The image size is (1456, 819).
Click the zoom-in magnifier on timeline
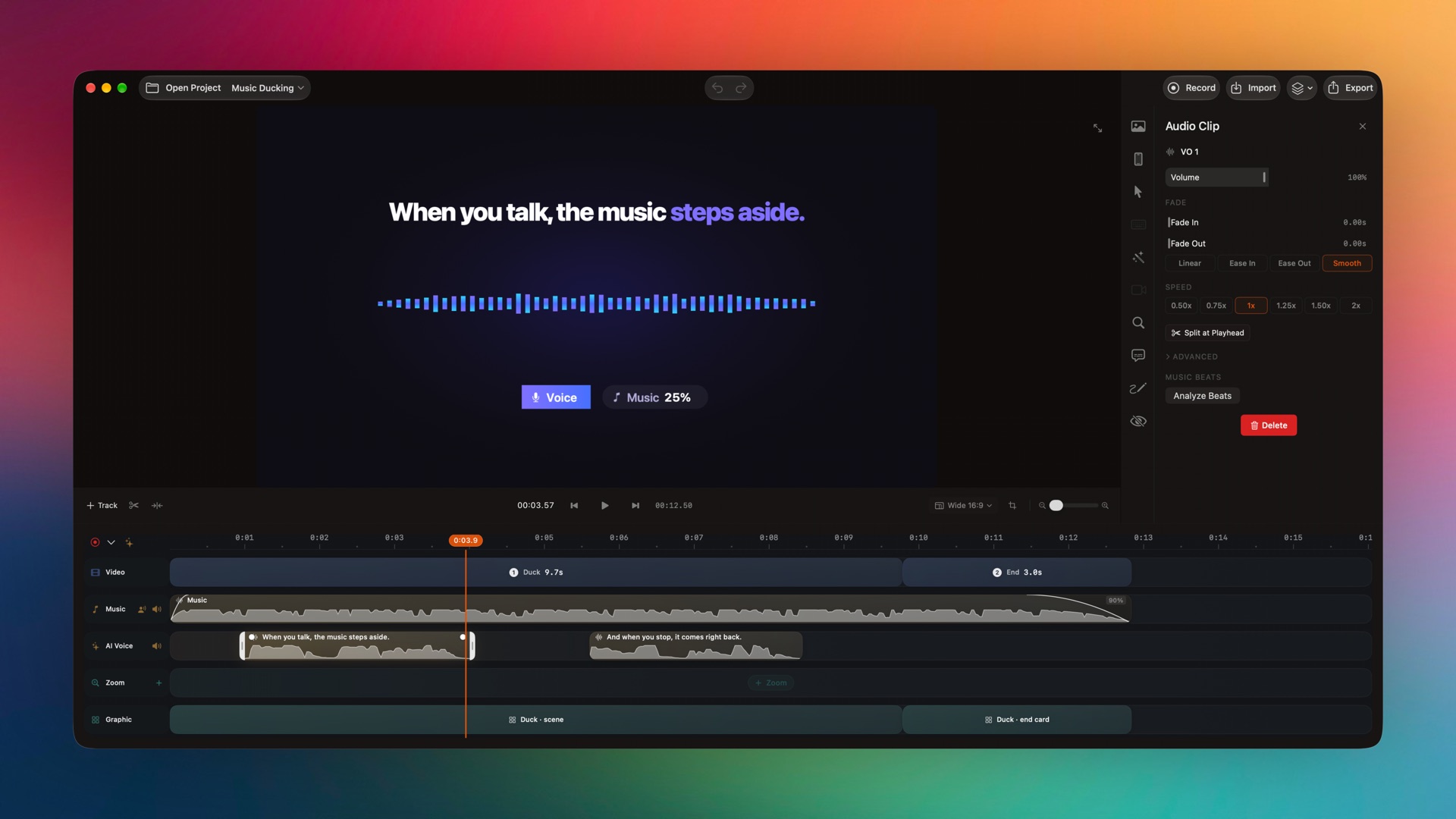(1105, 506)
